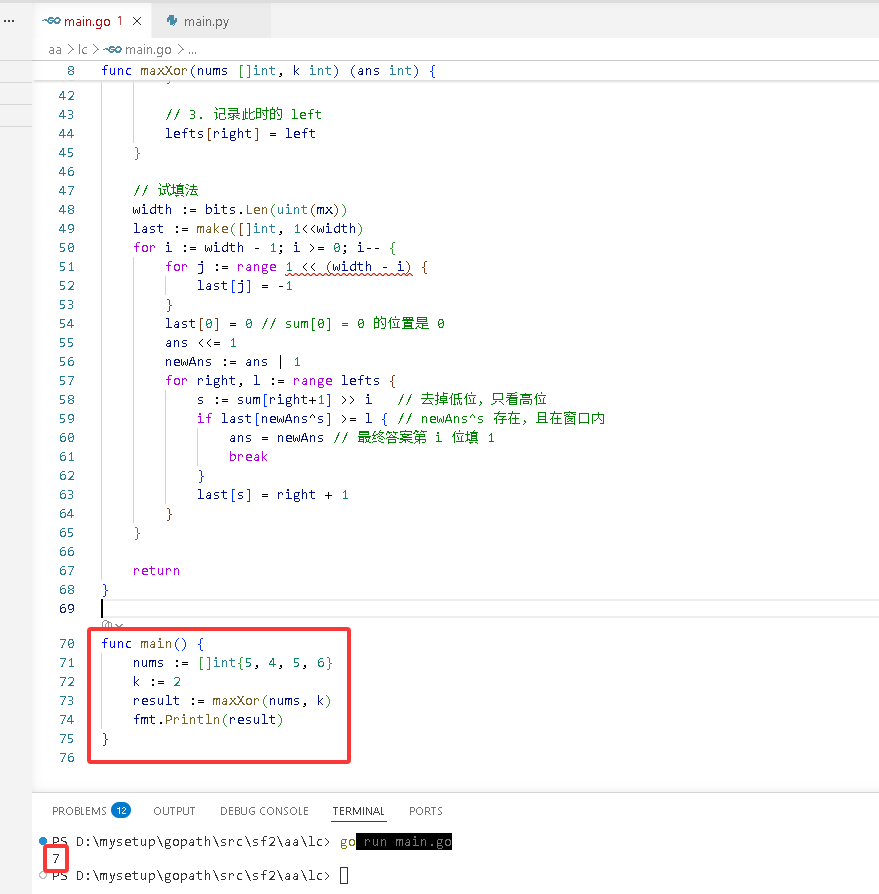Click the Go file icon on main.go tab
The height and width of the screenshot is (894, 879).
tap(51, 21)
